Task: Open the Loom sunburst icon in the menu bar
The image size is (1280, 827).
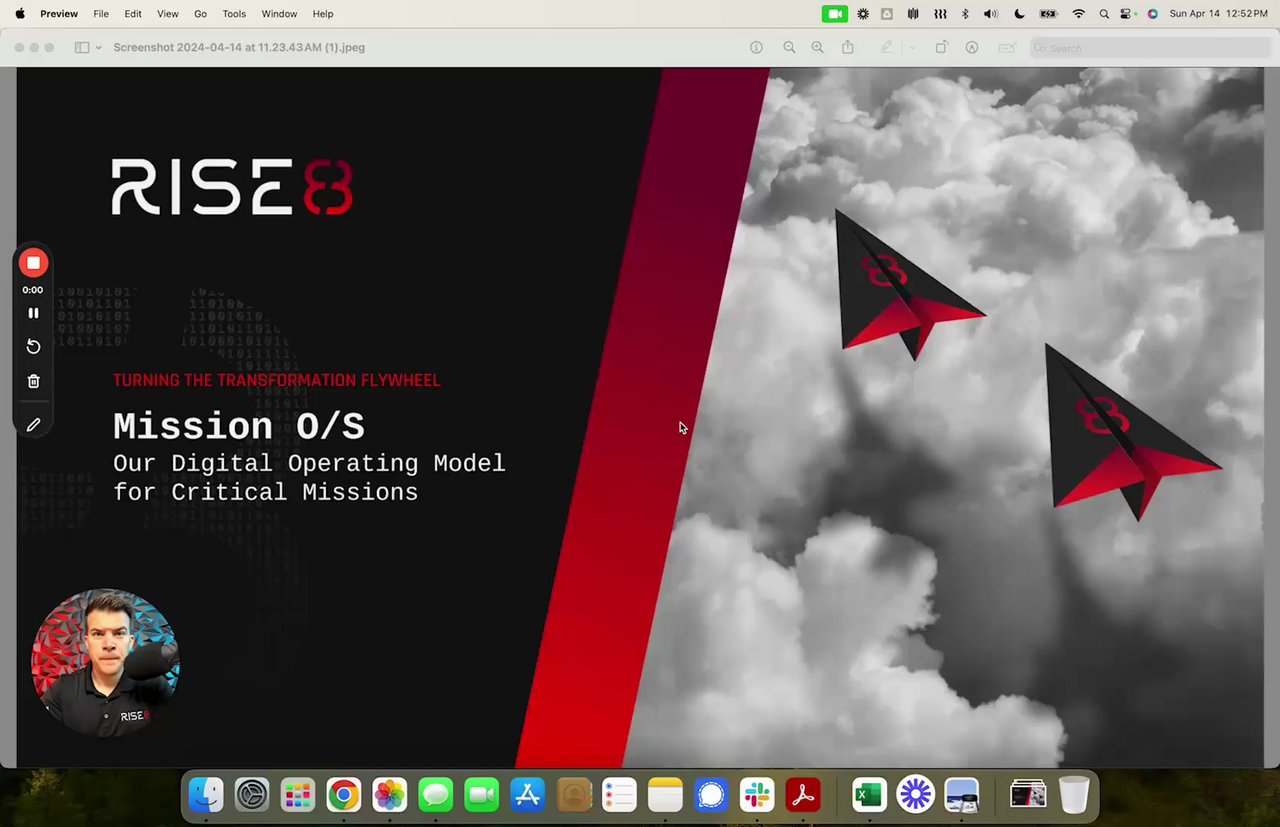Action: (x=863, y=14)
